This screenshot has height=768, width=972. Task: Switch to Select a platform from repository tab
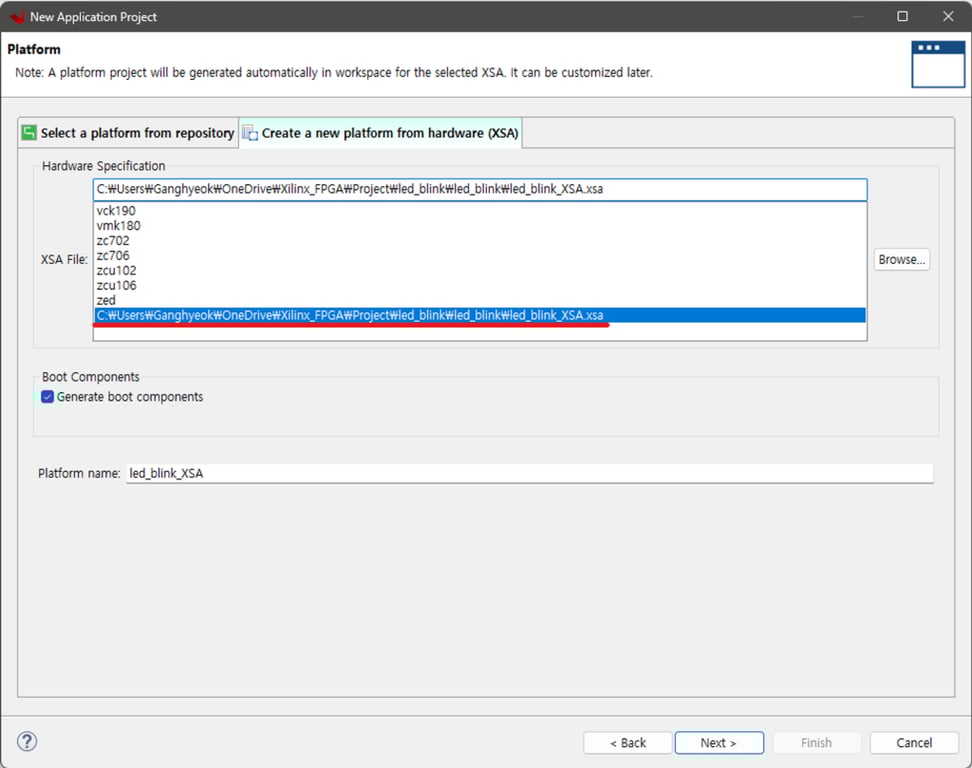pos(128,133)
